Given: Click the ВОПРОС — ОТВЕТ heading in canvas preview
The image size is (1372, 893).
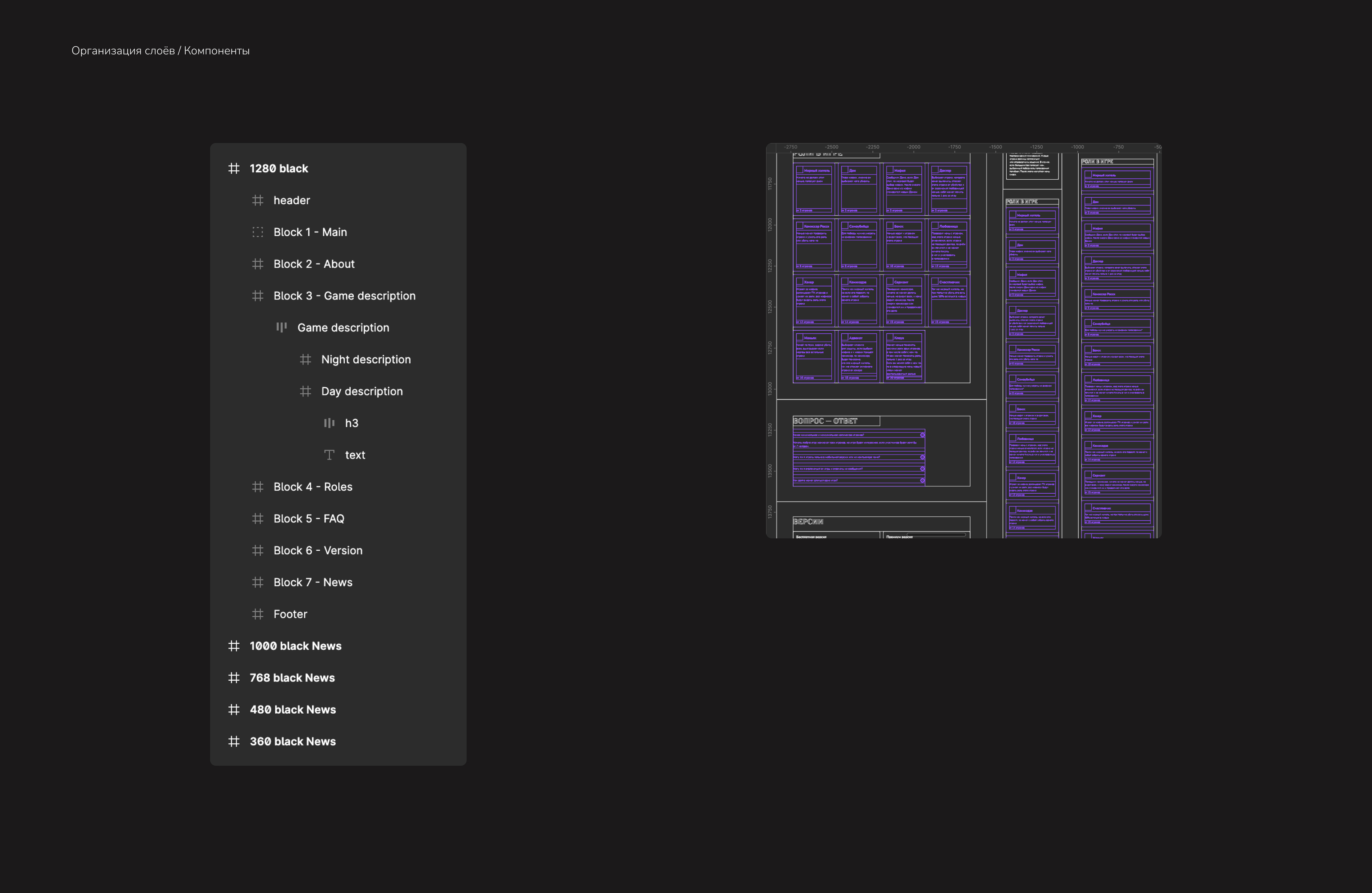Looking at the screenshot, I should [x=825, y=421].
